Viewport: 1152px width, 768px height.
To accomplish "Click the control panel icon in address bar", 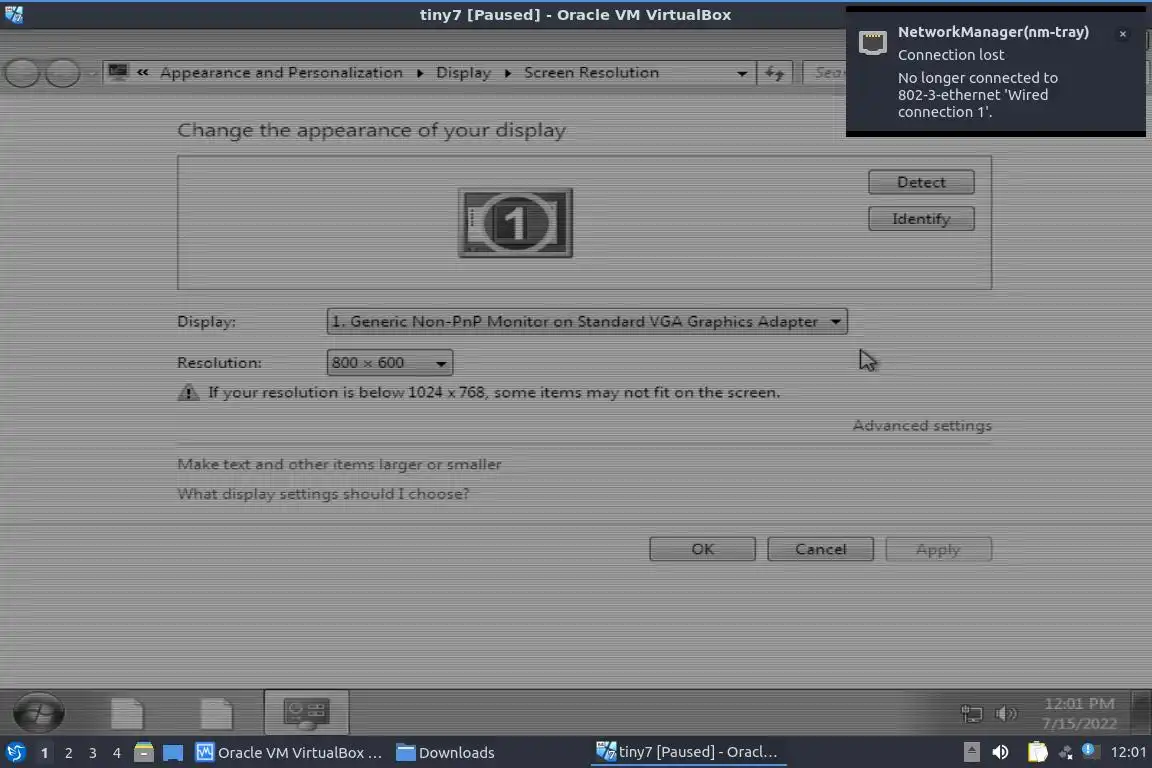I will click(118, 72).
